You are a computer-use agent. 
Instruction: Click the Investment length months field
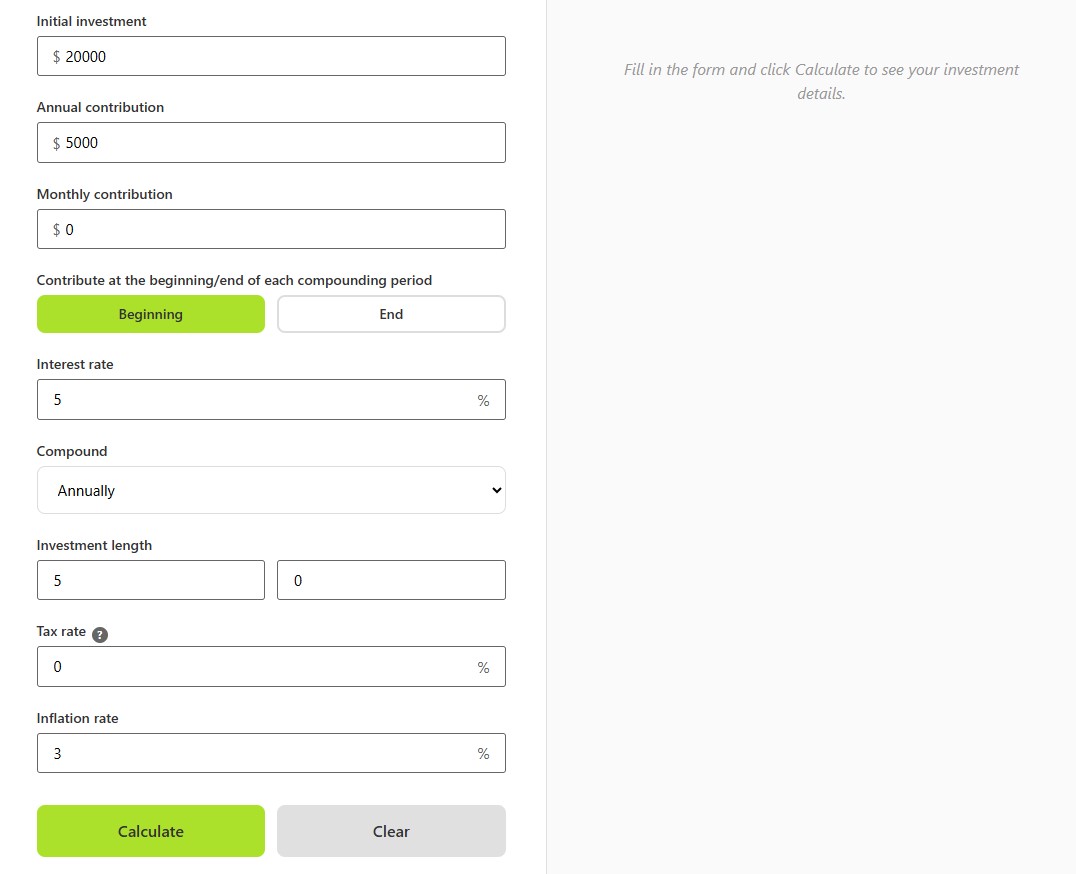[390, 580]
